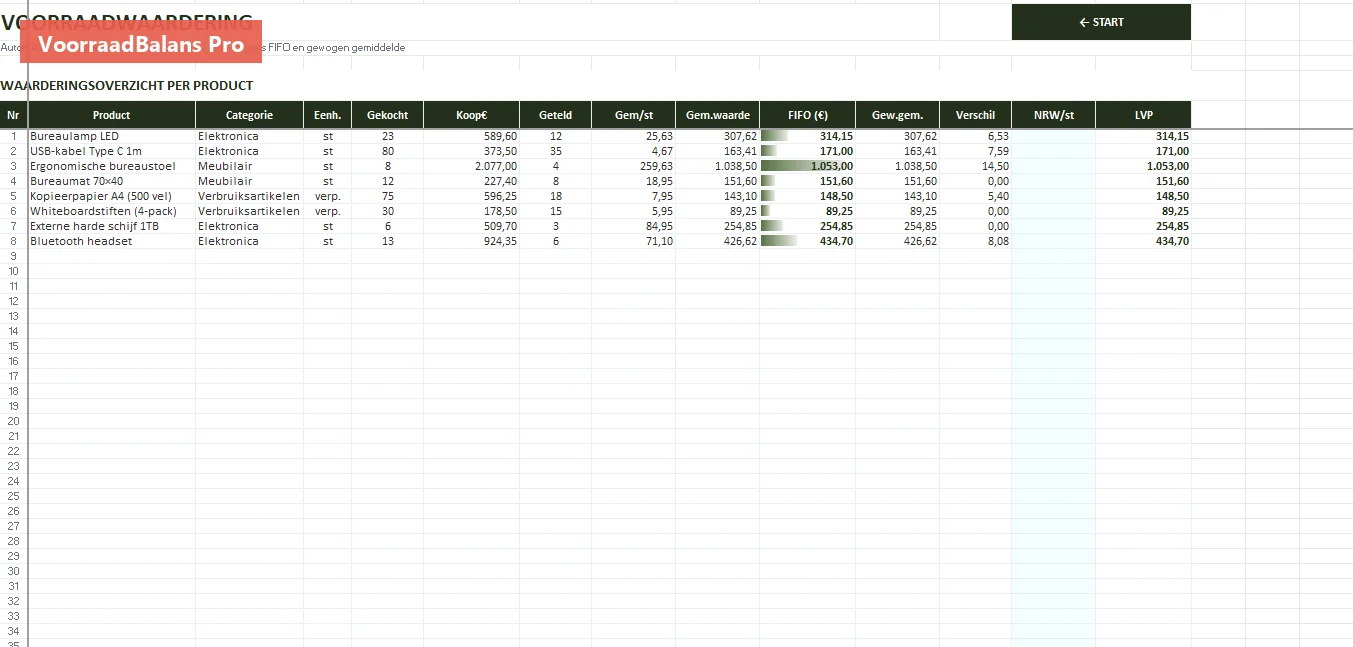Click the NRW/st column header
Image resolution: width=1353 pixels, height=647 pixels.
(1054, 115)
